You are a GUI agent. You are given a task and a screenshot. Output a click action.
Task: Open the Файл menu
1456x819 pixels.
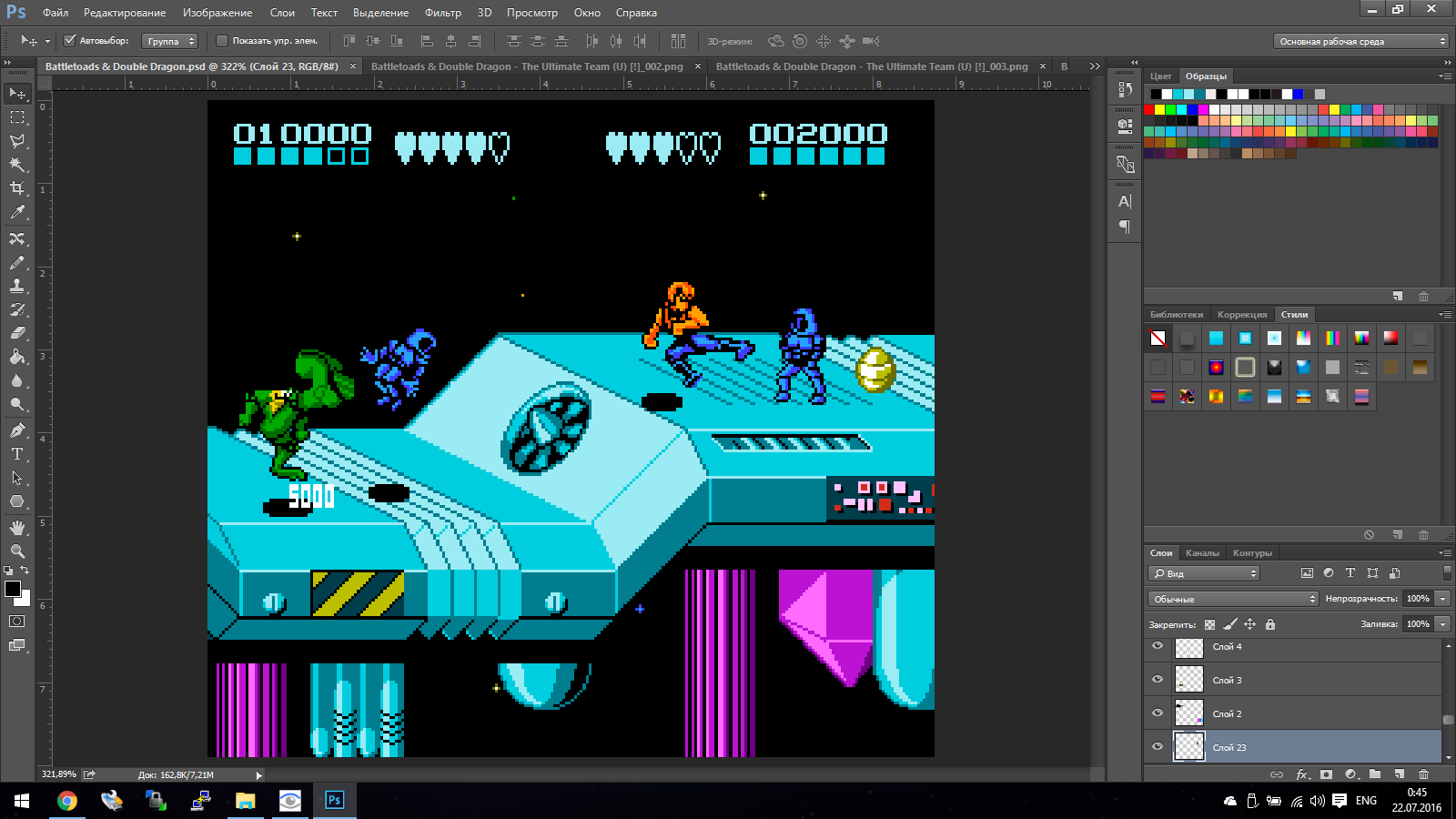coord(56,13)
